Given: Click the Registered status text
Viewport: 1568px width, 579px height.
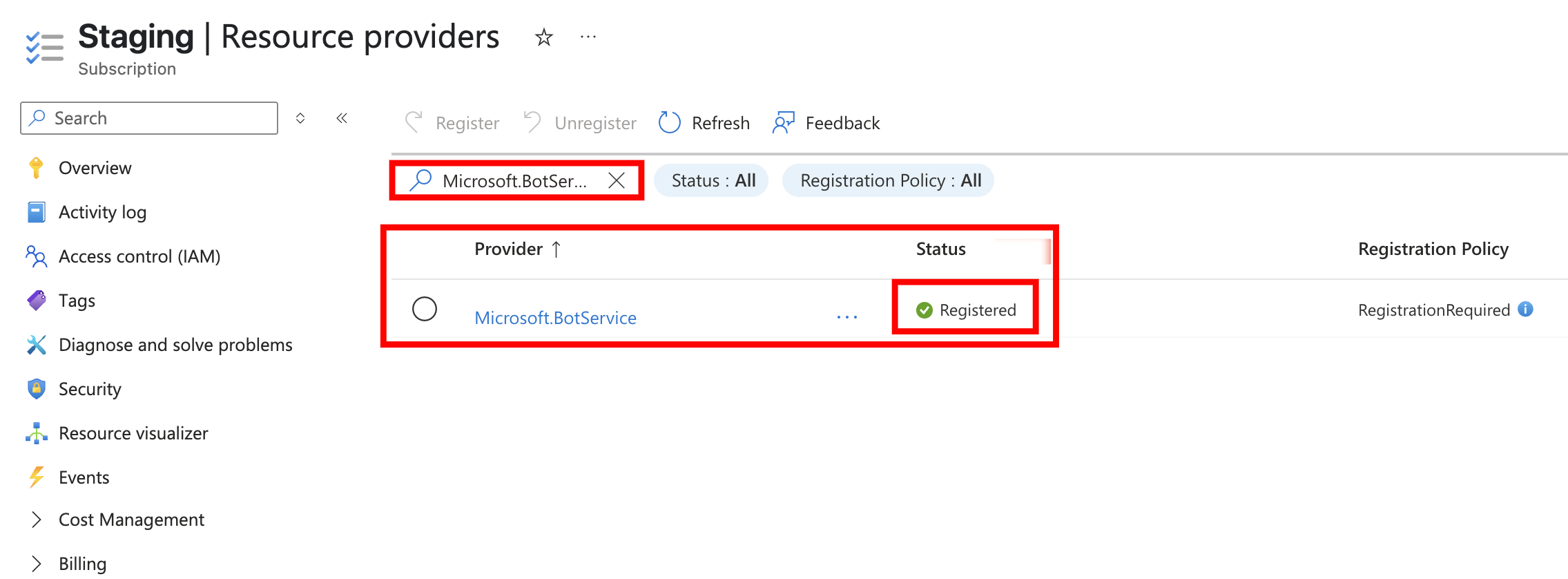Looking at the screenshot, I should (978, 310).
